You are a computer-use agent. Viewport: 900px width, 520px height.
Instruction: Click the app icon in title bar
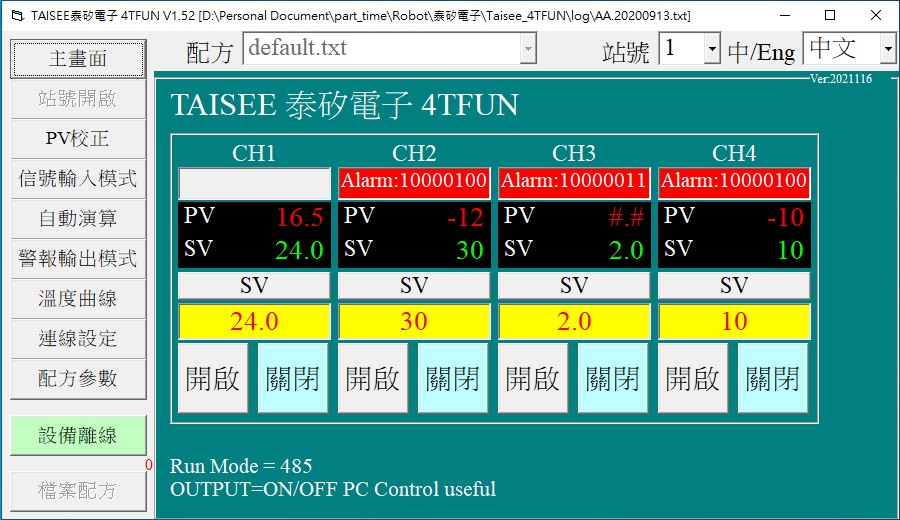[x=18, y=15]
